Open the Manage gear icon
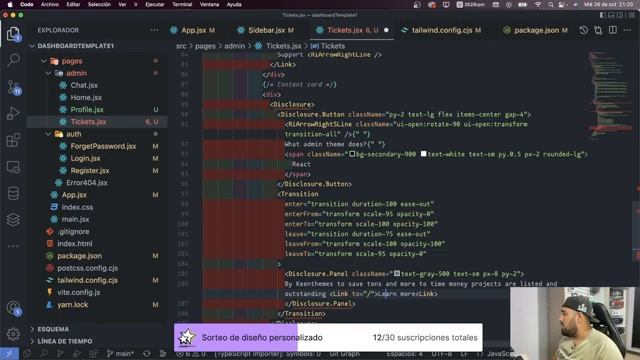Image resolution: width=640 pixels, height=360 pixels. click(x=13, y=334)
